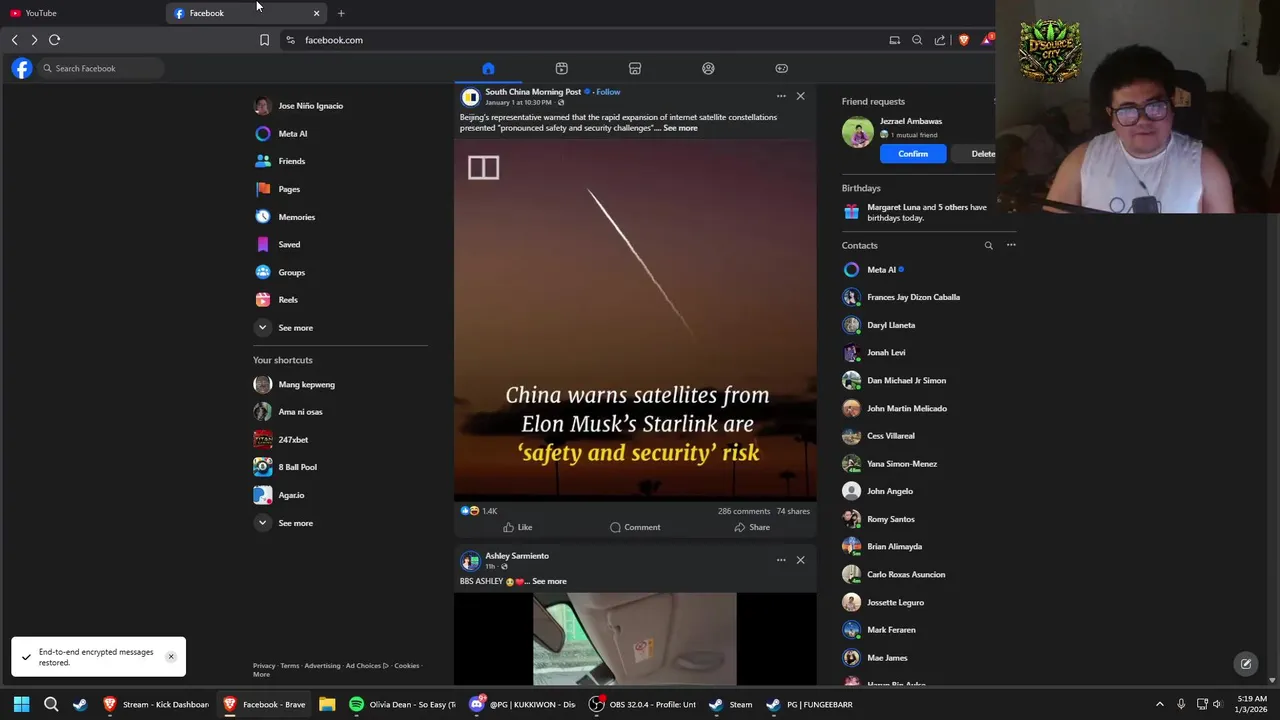Open options menu on Ashley Sarmiento post
This screenshot has width=1280, height=720.
781,560
